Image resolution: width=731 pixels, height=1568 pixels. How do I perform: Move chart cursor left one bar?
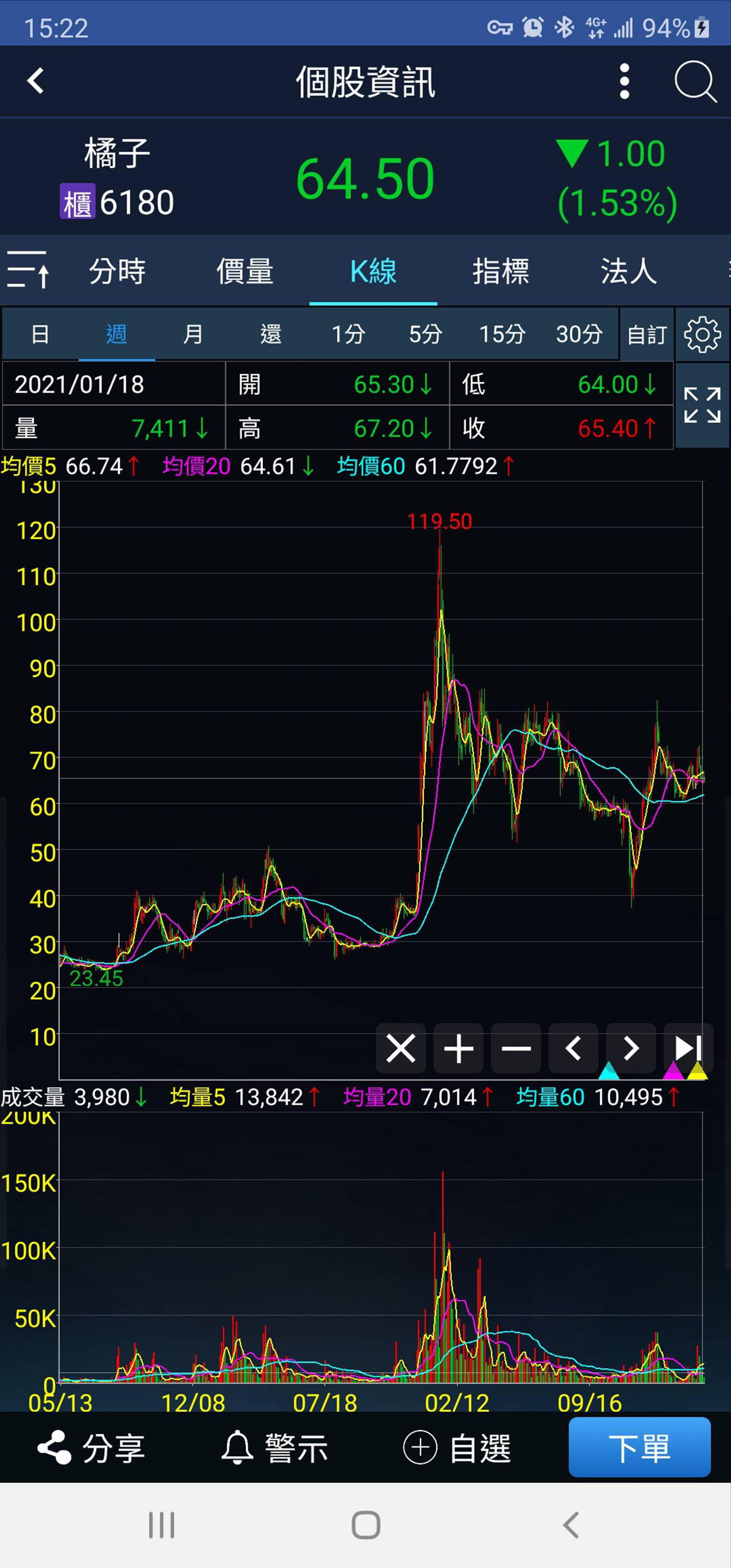point(573,1048)
